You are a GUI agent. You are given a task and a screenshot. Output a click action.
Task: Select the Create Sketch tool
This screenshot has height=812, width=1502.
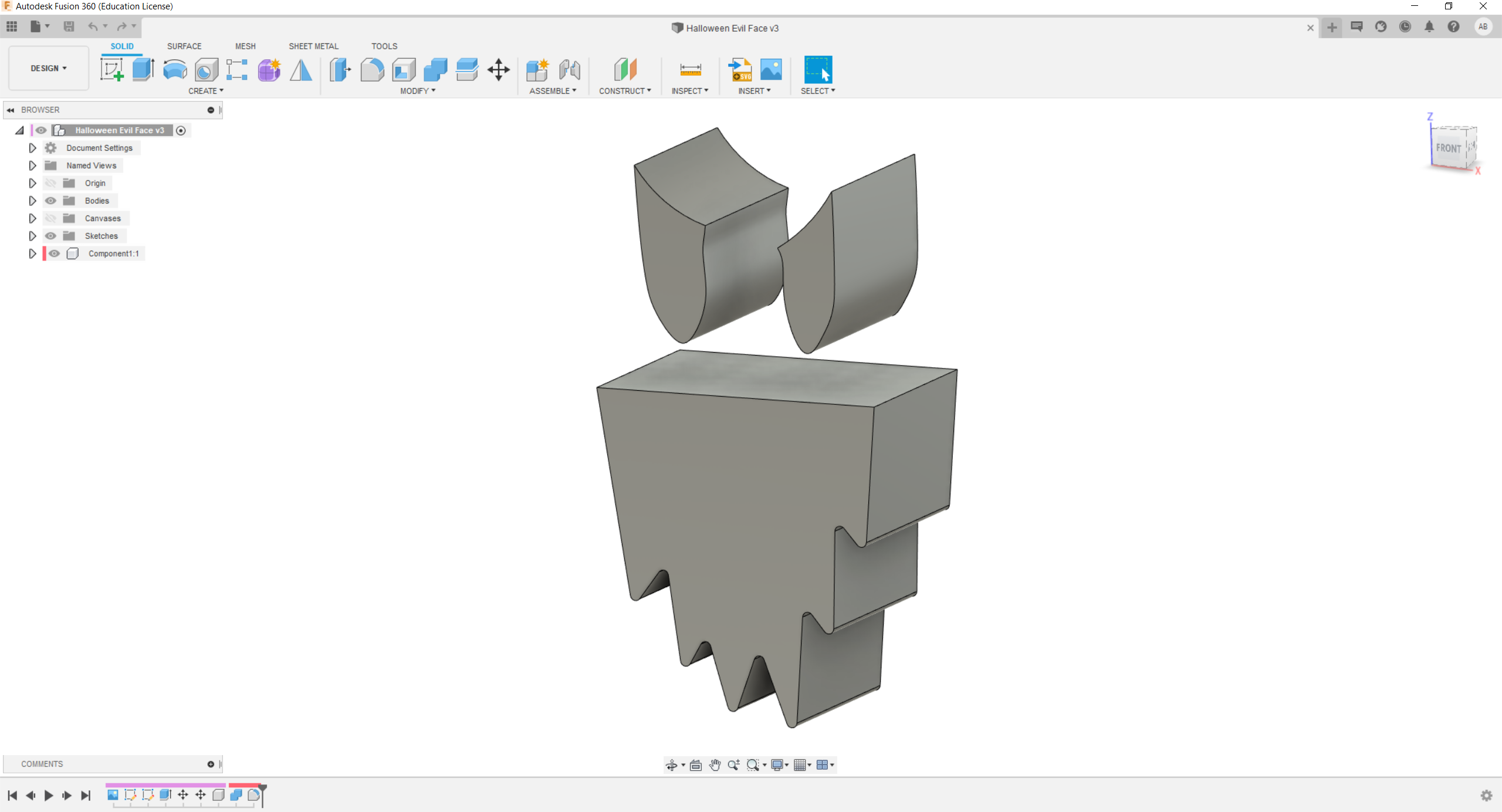tap(111, 70)
